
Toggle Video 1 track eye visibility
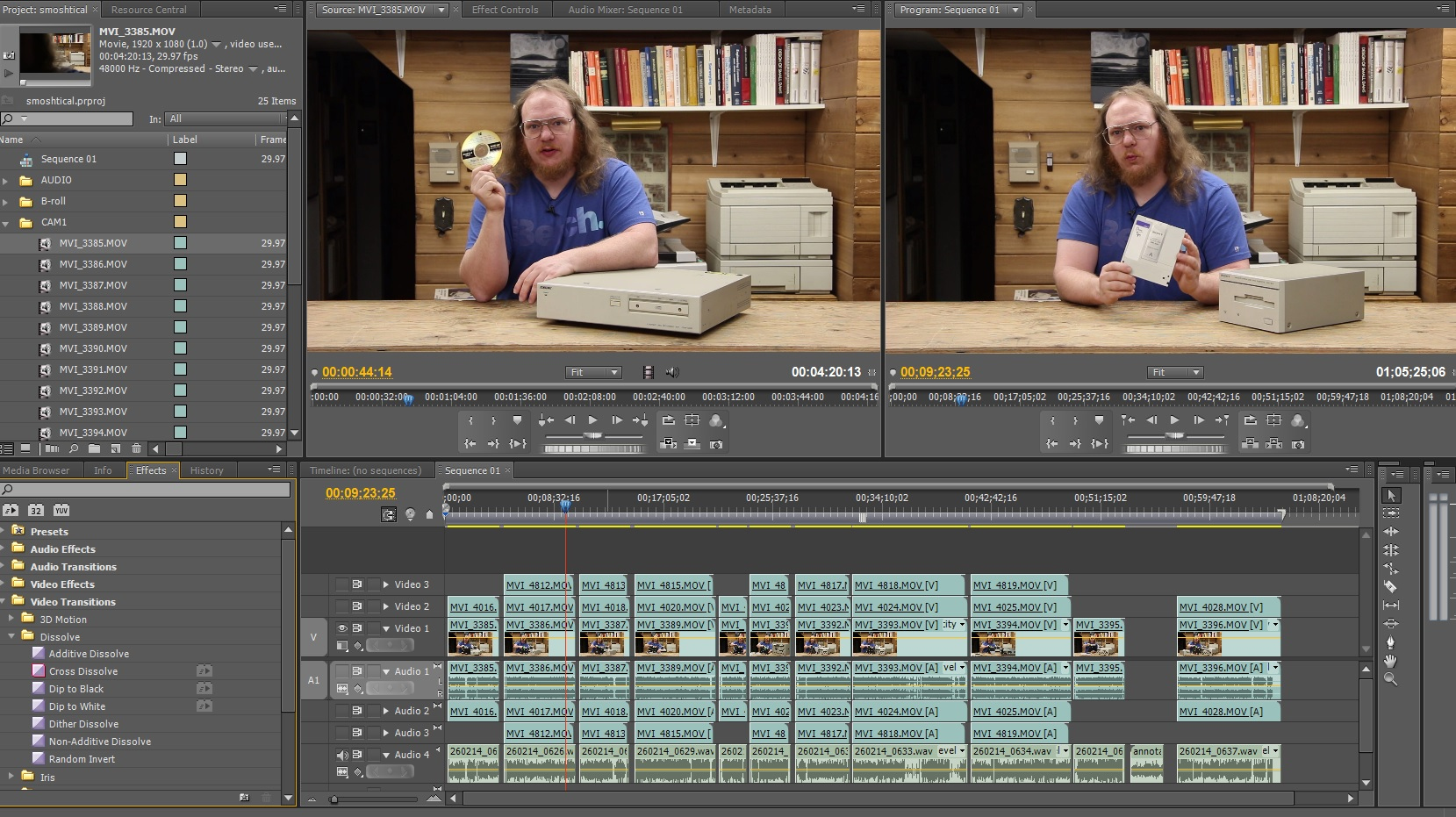point(342,628)
